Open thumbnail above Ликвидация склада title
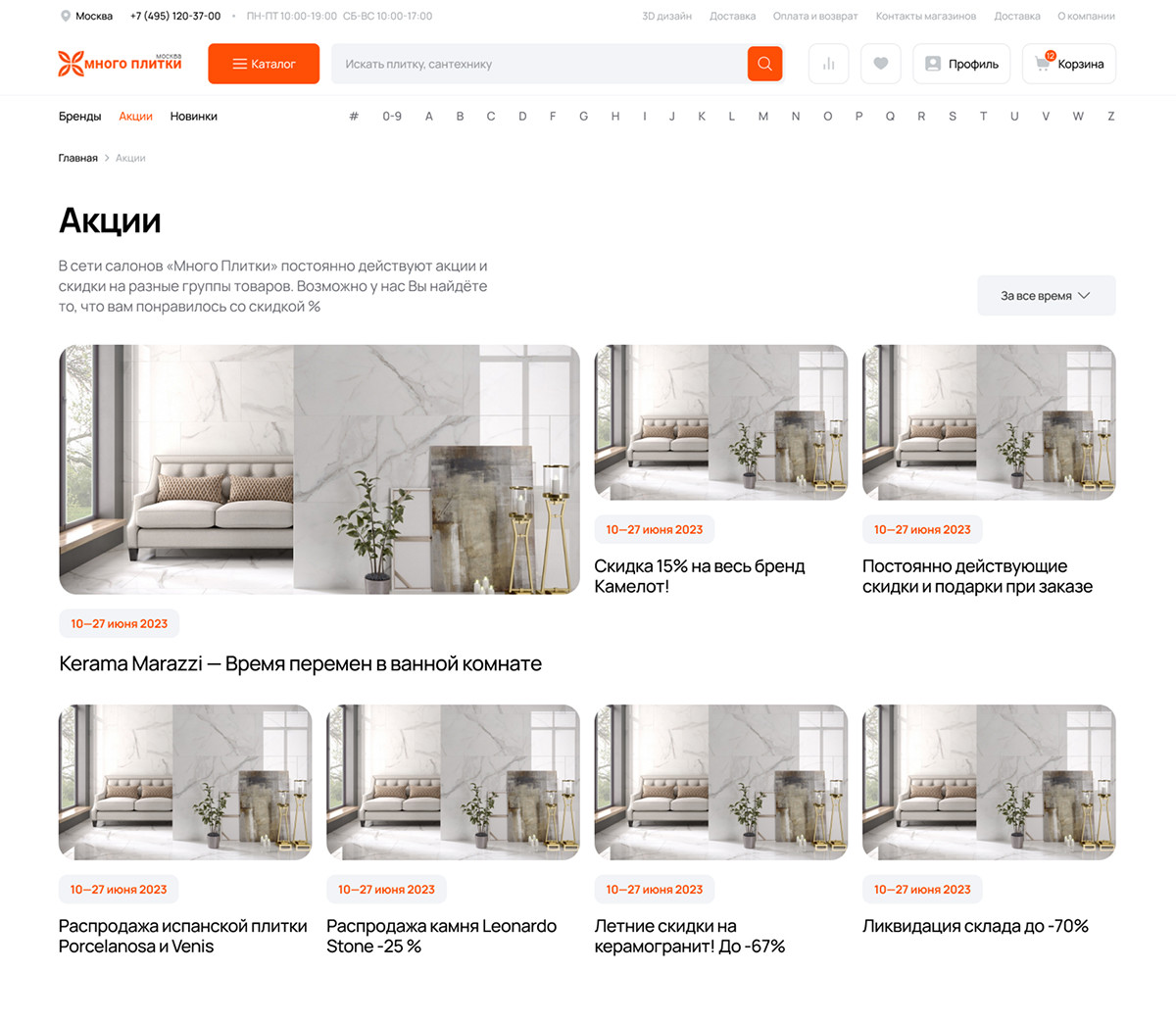Image resolution: width=1176 pixels, height=1021 pixels. point(989,782)
